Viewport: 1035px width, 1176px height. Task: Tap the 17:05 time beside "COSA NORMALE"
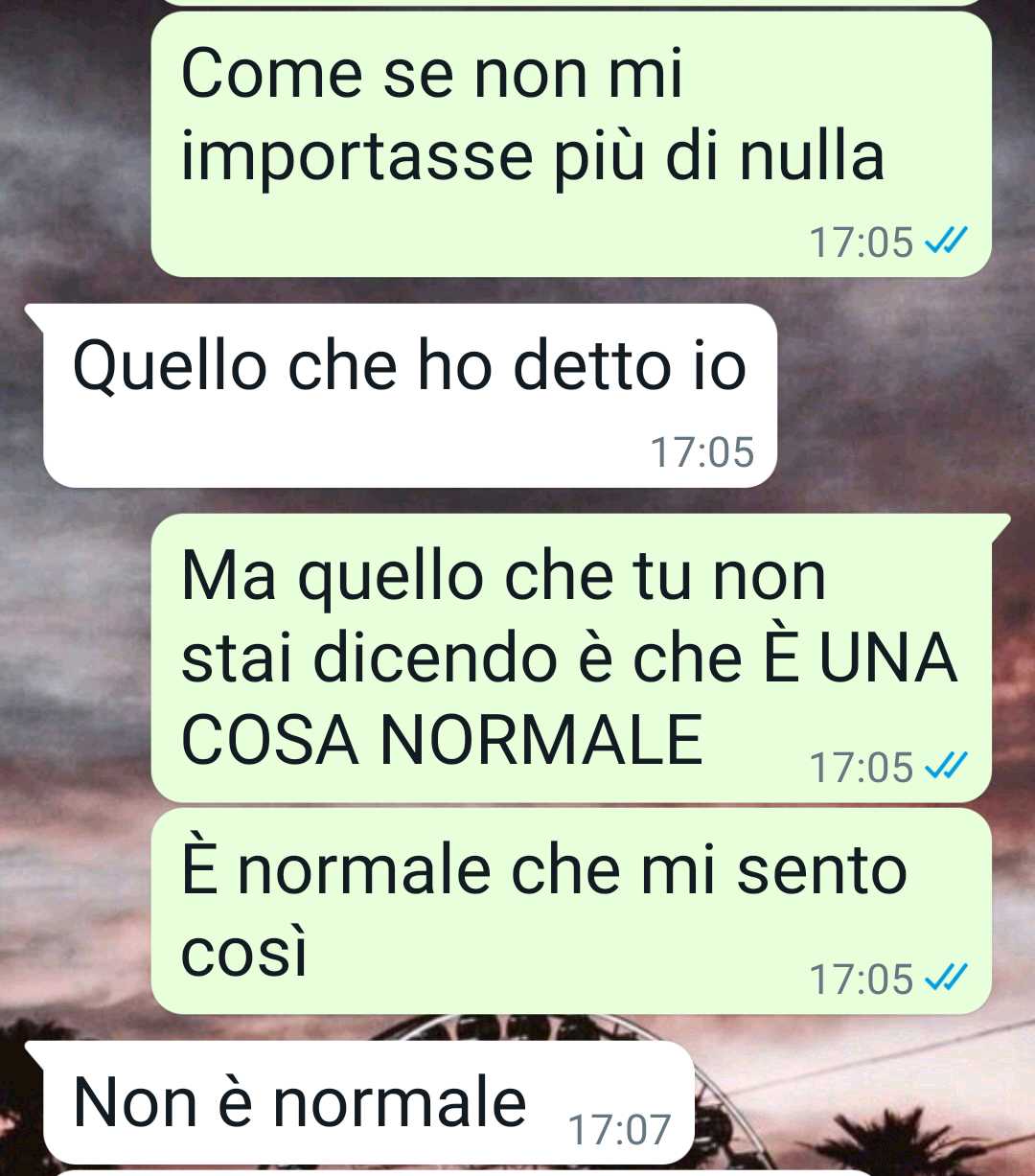pos(862,767)
